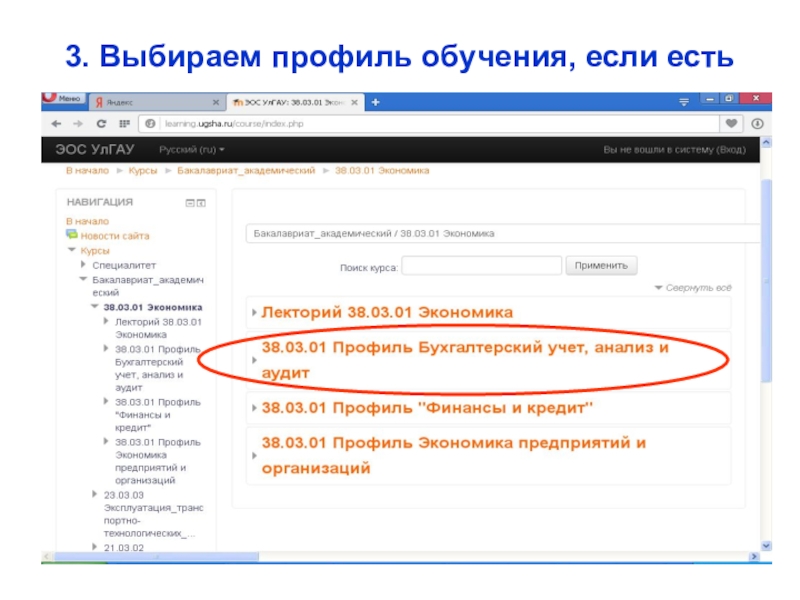Open the downloads icon in the toolbar
800x600 pixels.
pyautogui.click(x=755, y=123)
